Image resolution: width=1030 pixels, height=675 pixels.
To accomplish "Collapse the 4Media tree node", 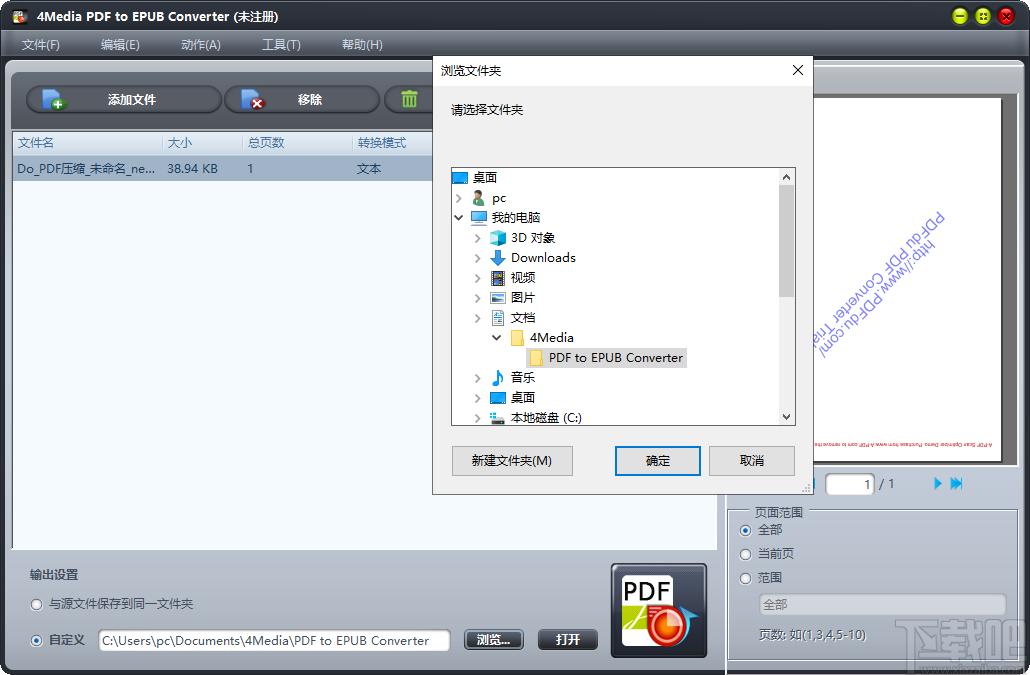I will [497, 338].
